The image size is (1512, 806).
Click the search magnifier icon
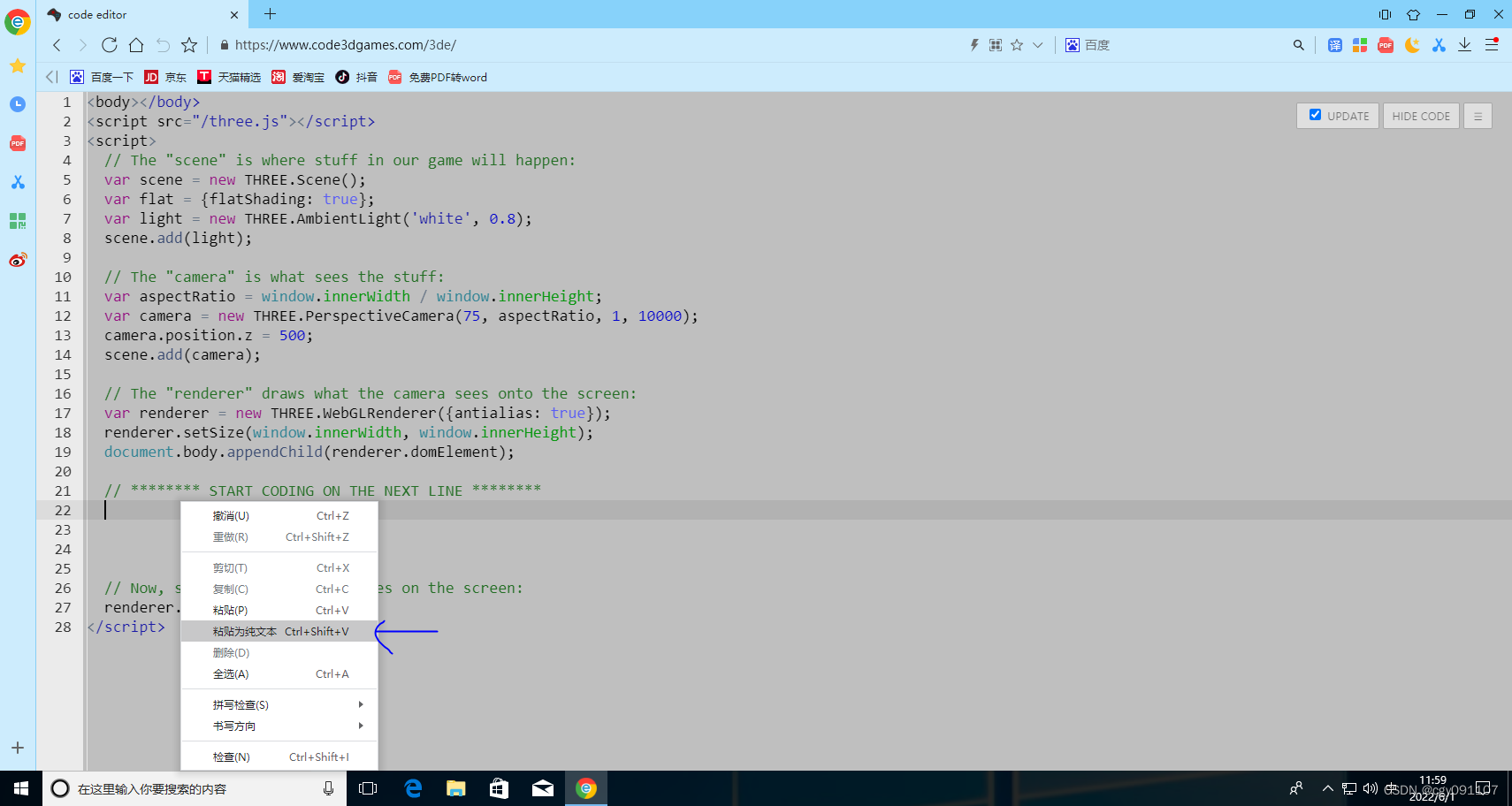1298,45
